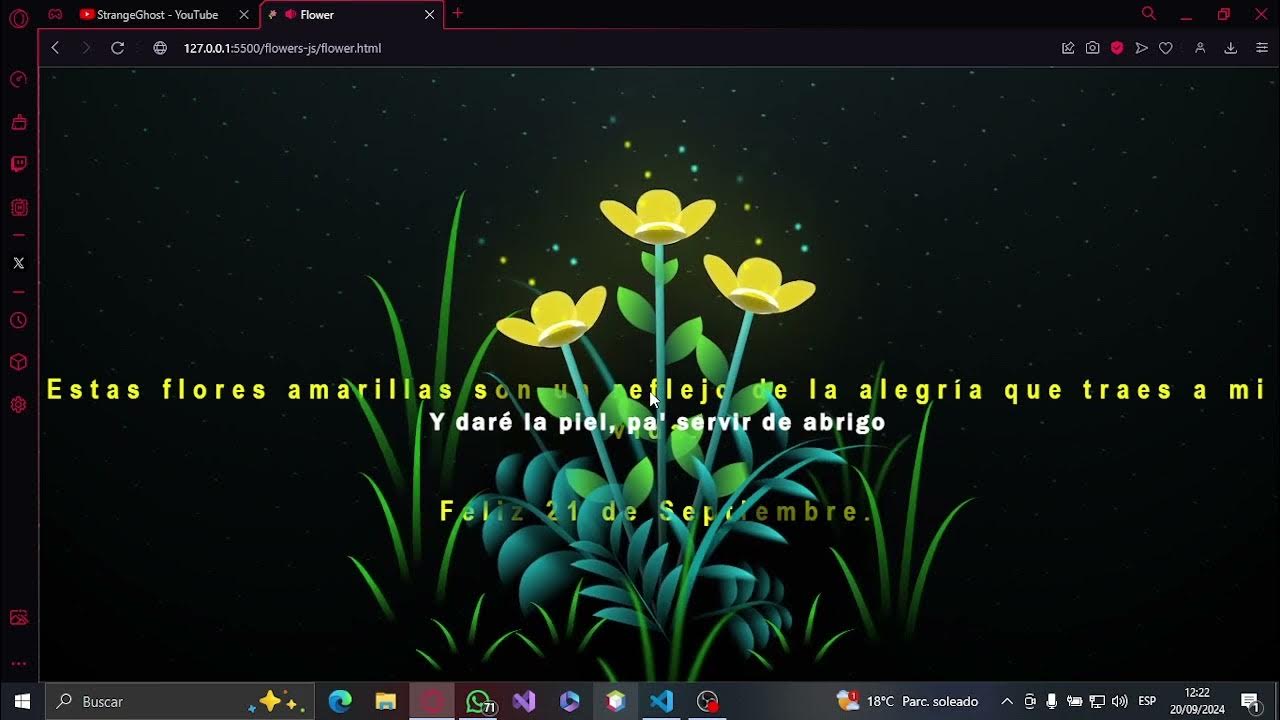Open clock showing 12:22 20/09/2024

[1197, 701]
